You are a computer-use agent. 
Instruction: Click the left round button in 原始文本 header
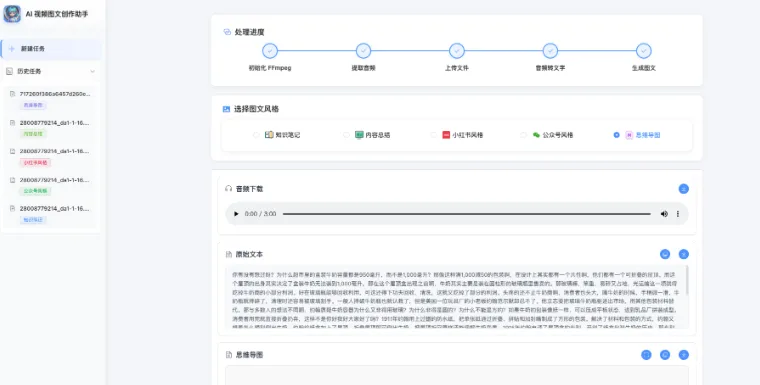[665, 254]
